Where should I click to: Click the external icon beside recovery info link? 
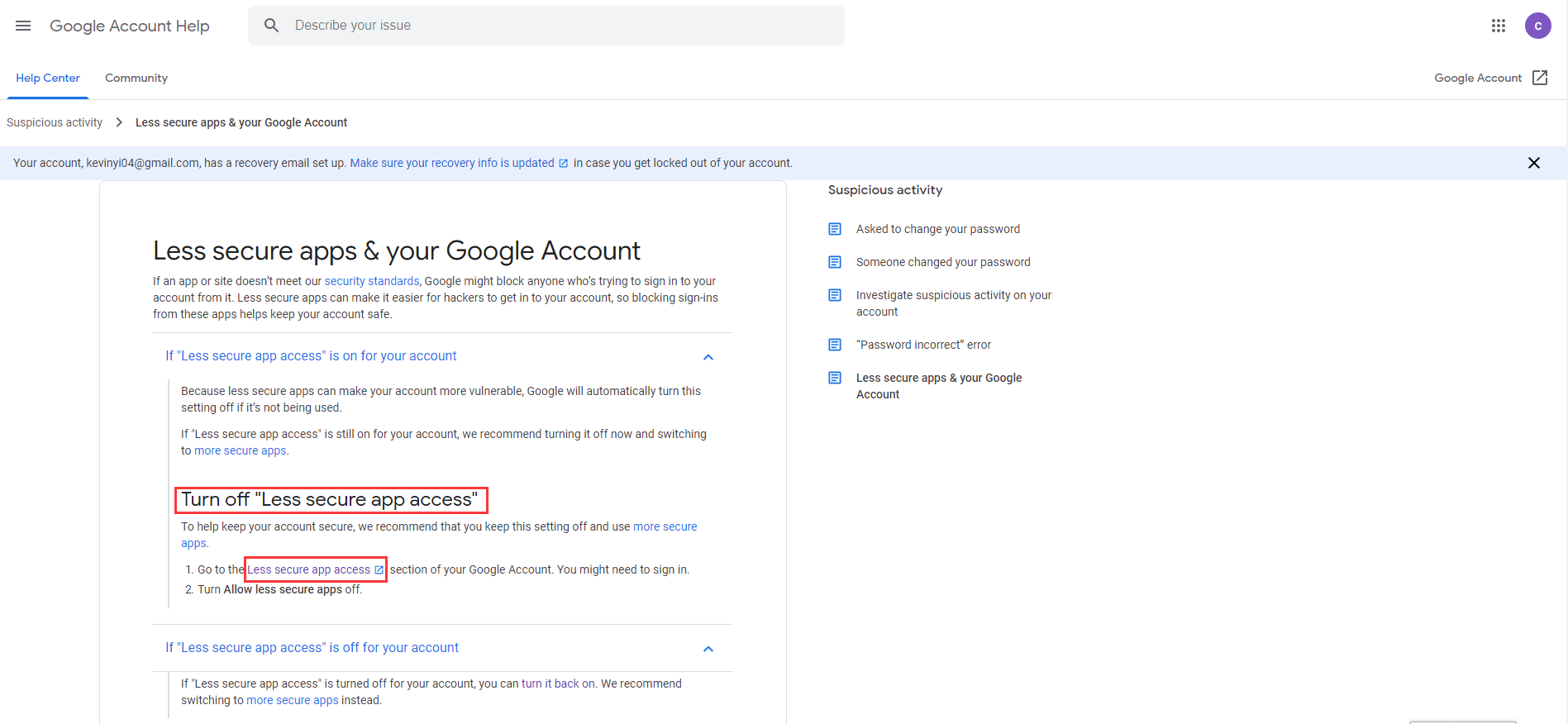(x=564, y=164)
